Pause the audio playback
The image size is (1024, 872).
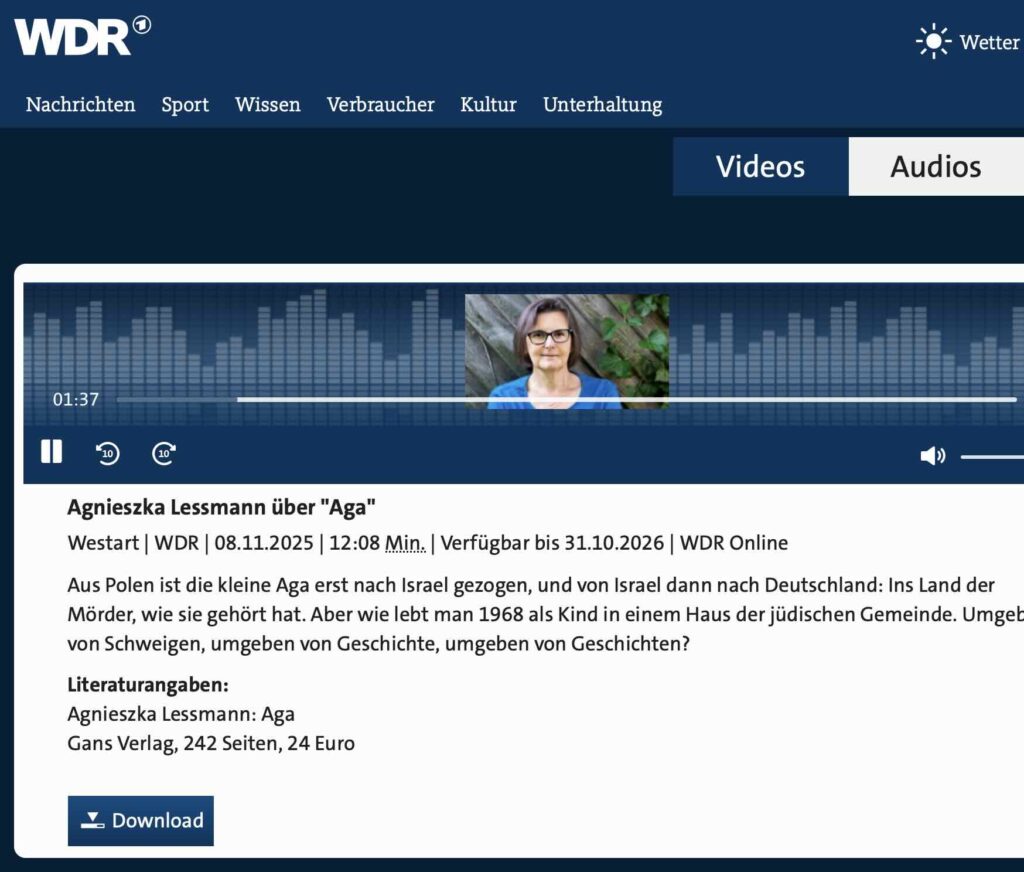[51, 453]
